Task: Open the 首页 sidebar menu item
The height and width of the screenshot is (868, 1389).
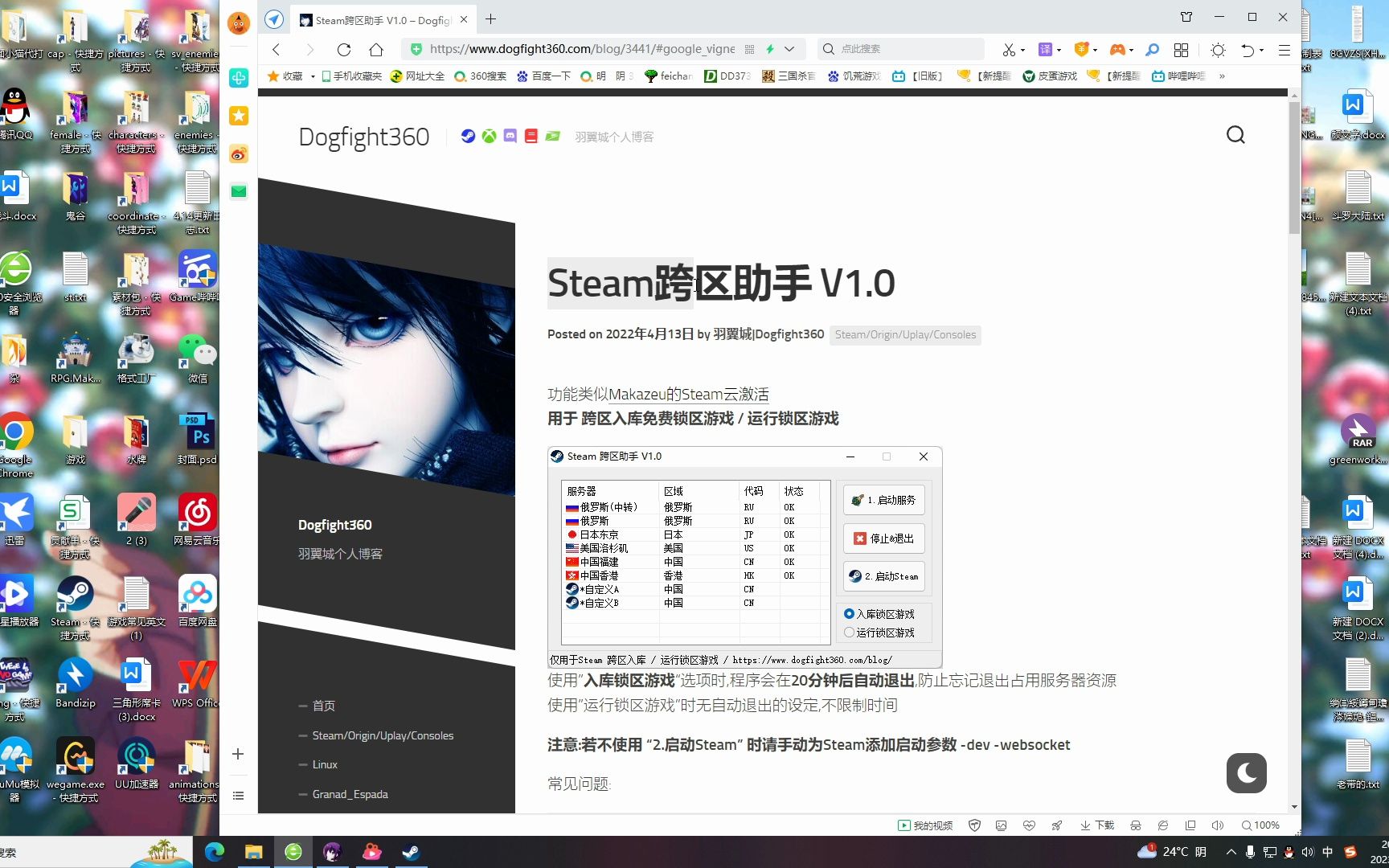Action: click(324, 706)
